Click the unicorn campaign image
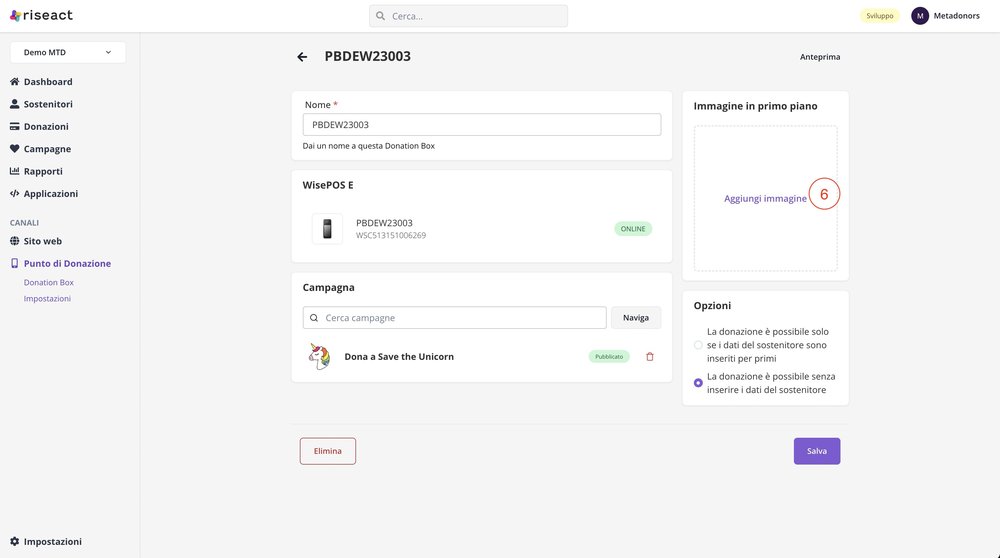Image resolution: width=1000 pixels, height=558 pixels. click(x=319, y=356)
